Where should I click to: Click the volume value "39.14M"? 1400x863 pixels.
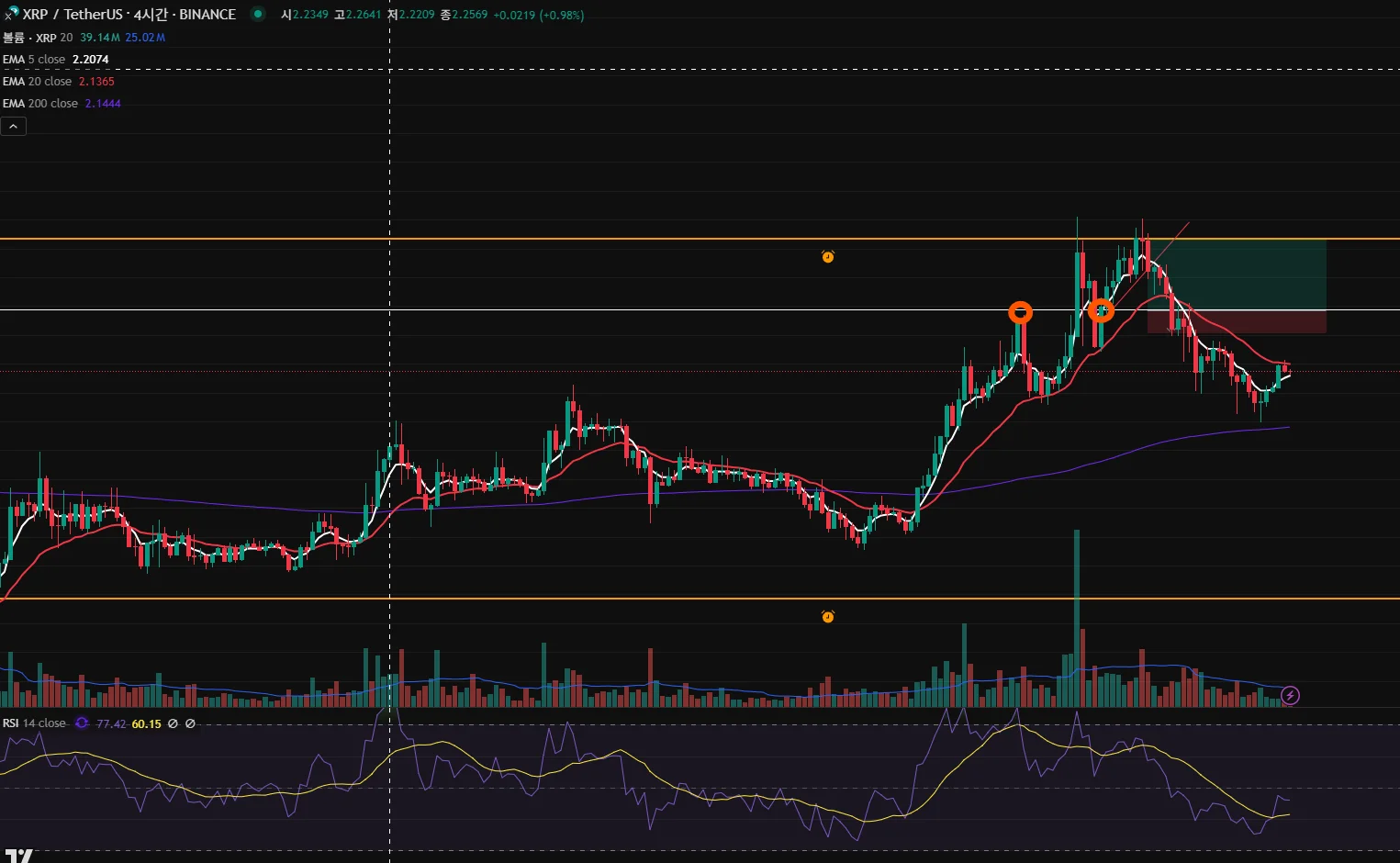click(100, 38)
